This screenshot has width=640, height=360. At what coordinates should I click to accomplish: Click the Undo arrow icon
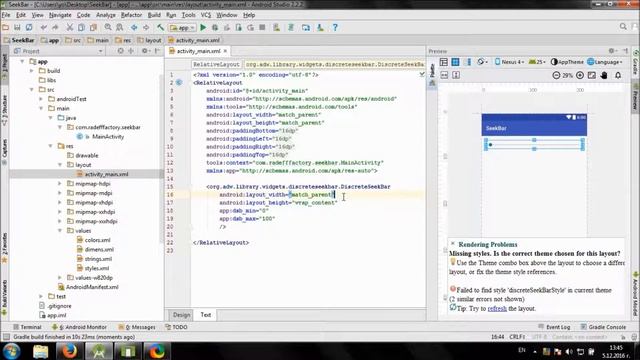pyautogui.click(x=44, y=27)
